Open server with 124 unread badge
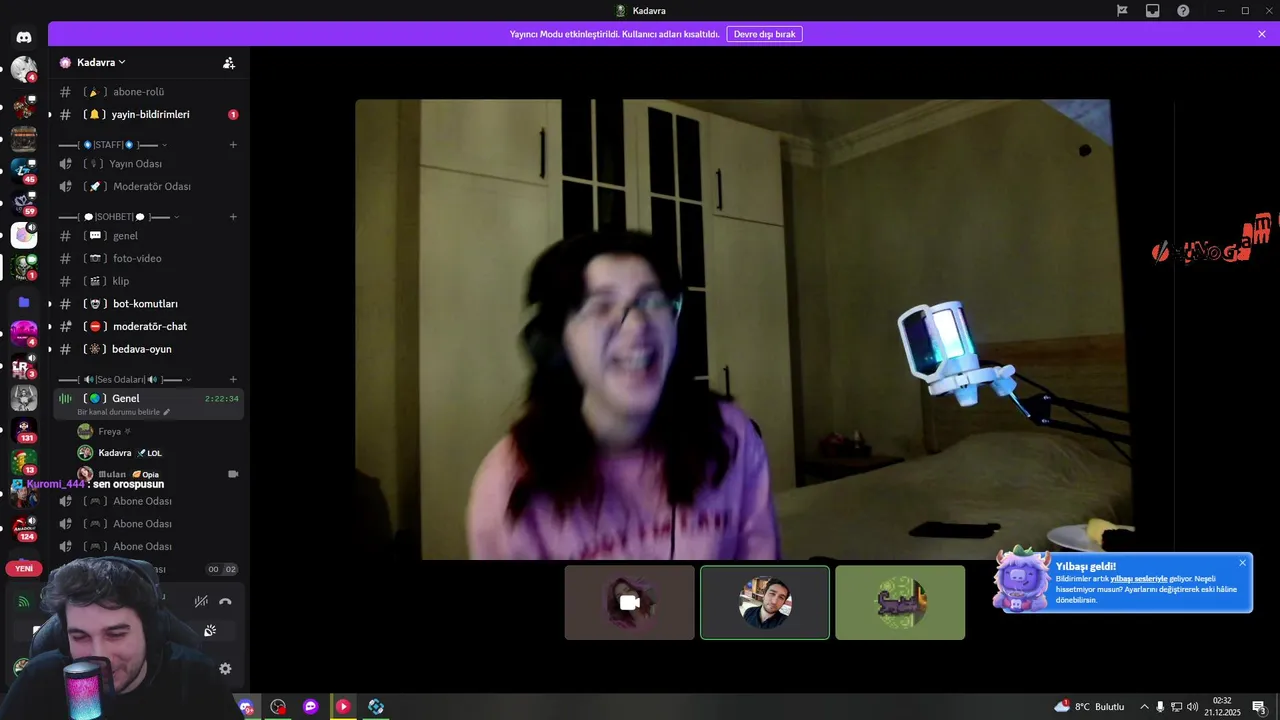Image resolution: width=1280 pixels, height=720 pixels. pos(23,528)
